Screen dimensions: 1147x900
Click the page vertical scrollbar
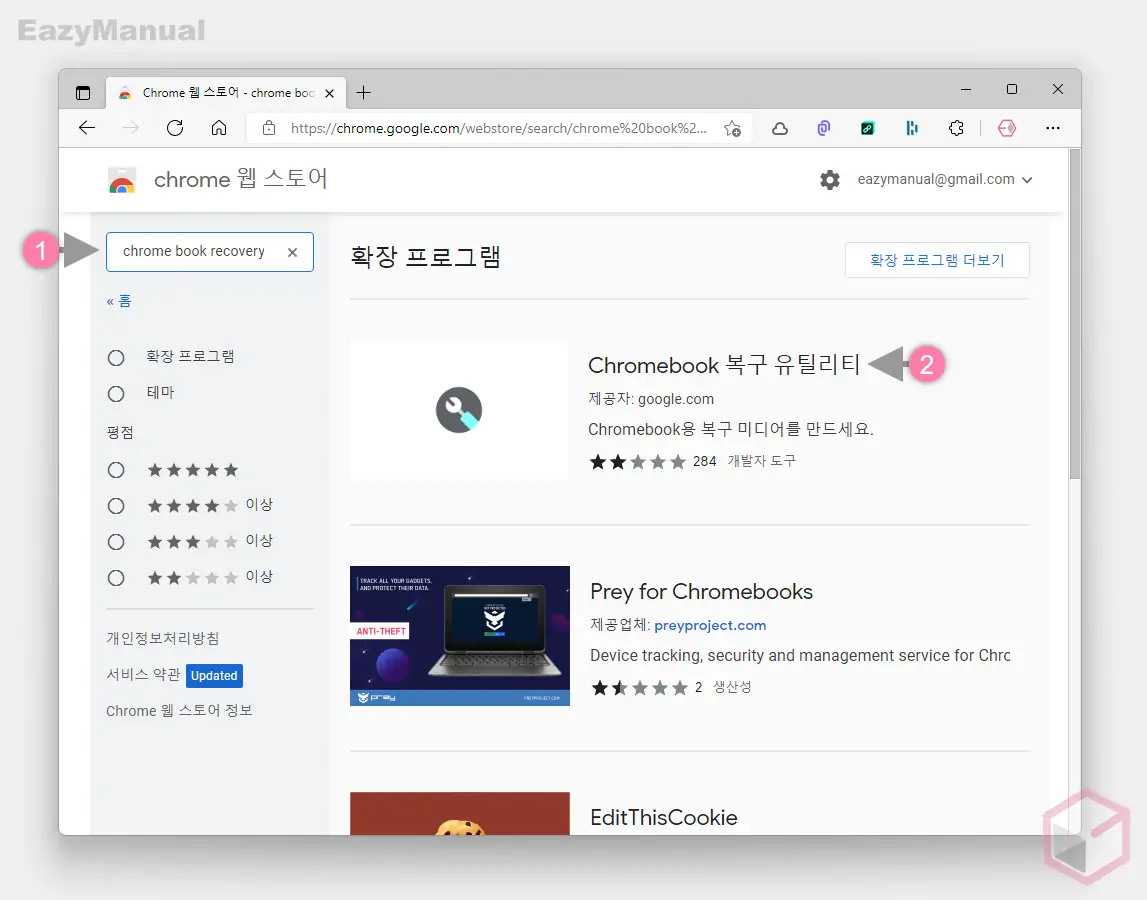point(1075,315)
